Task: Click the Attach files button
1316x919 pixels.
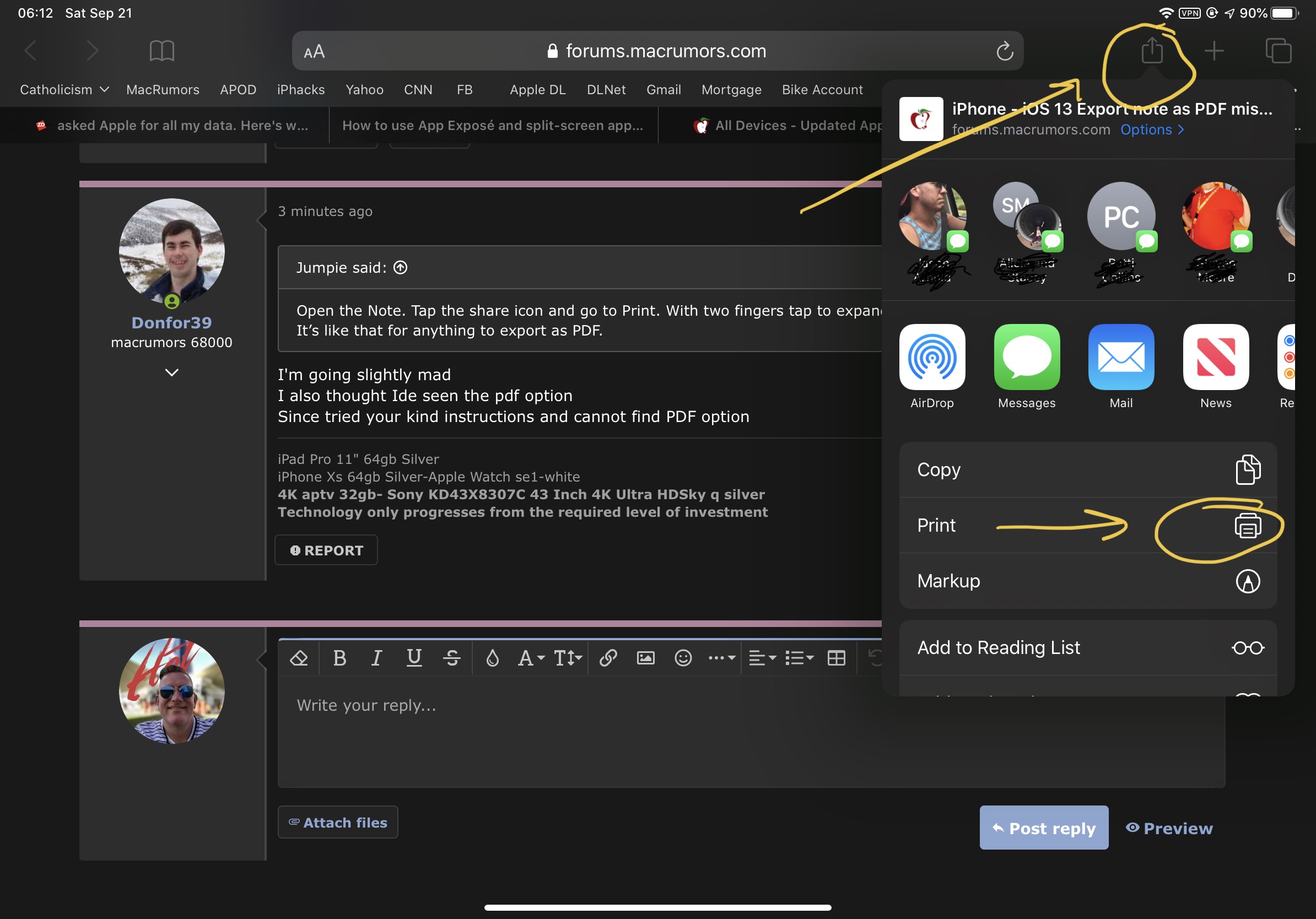Action: point(338,822)
